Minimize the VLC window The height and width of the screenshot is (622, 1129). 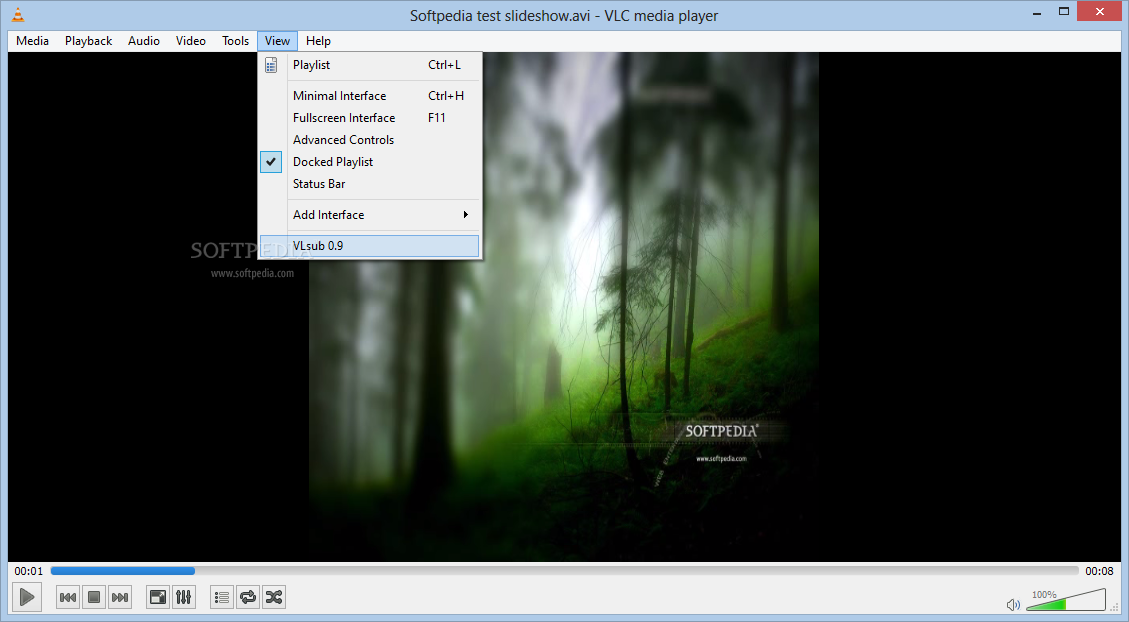1037,13
